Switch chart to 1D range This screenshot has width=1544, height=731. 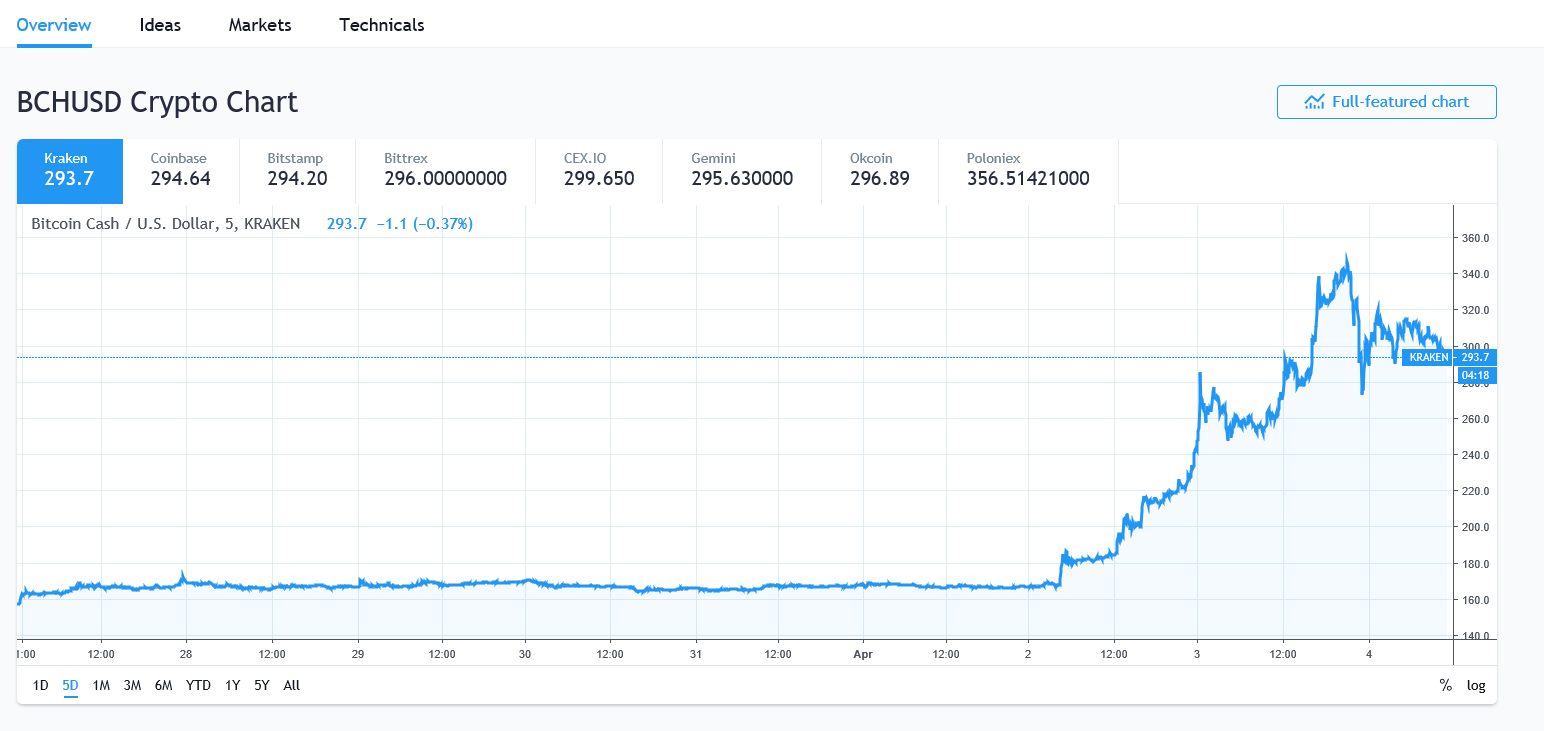coord(40,685)
